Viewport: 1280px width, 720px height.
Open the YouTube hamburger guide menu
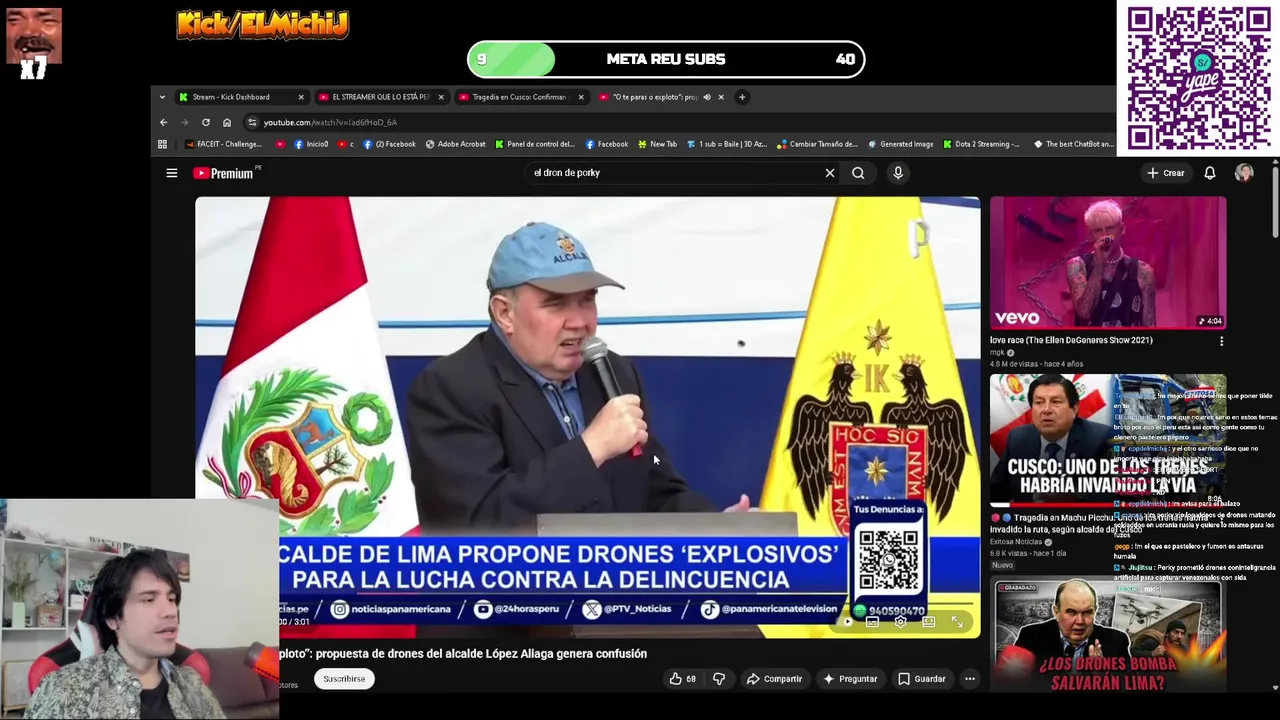[x=172, y=173]
